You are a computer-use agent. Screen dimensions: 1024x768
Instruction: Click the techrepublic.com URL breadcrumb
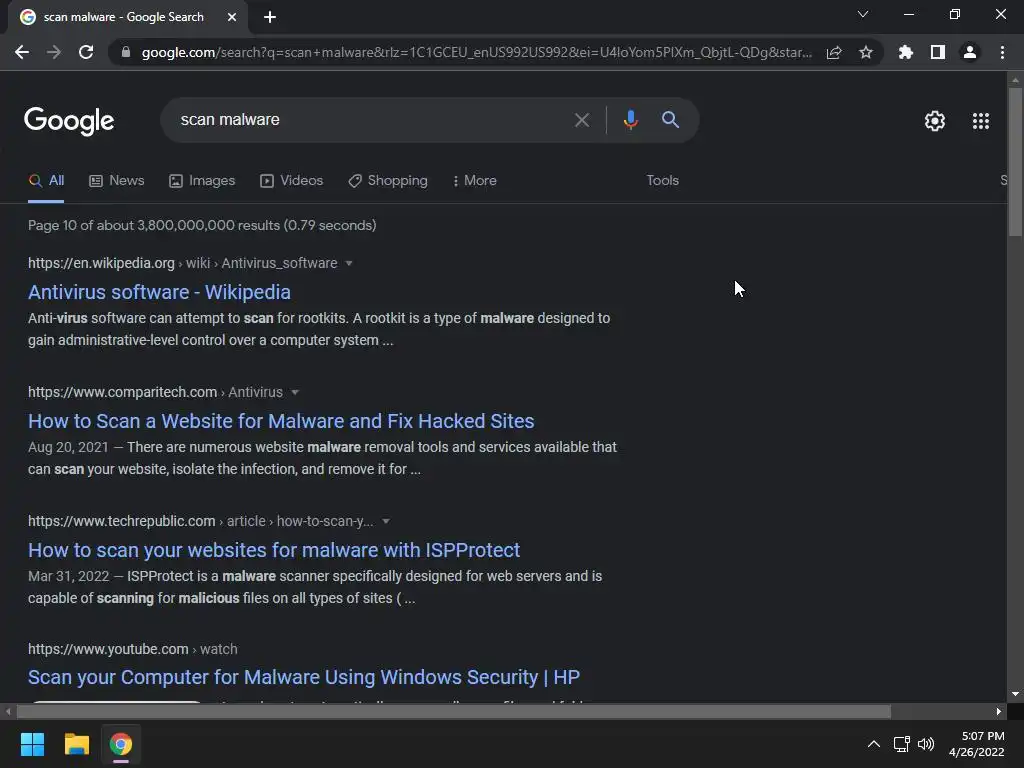pos(200,521)
